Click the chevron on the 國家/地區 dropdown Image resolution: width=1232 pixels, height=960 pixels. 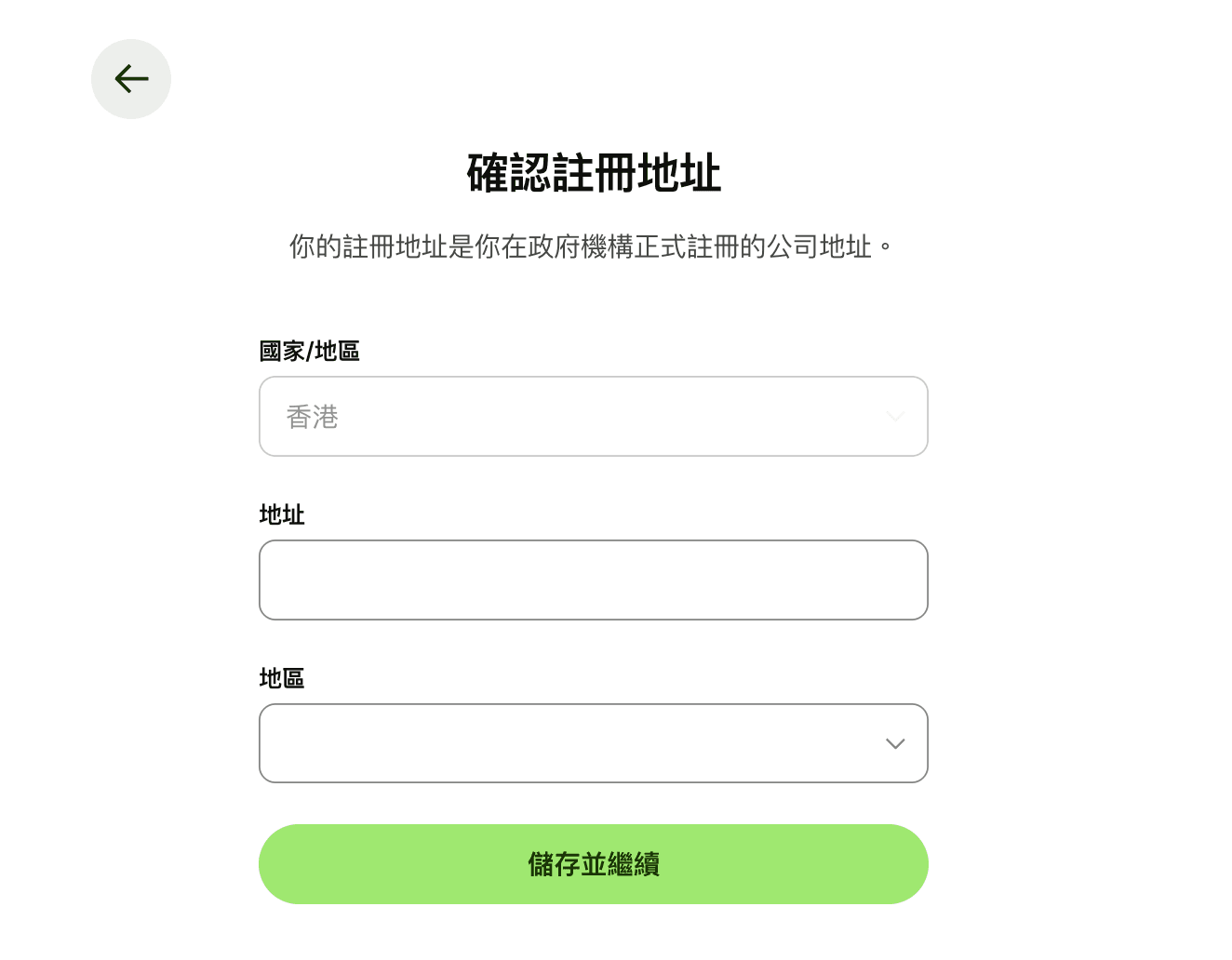click(895, 417)
